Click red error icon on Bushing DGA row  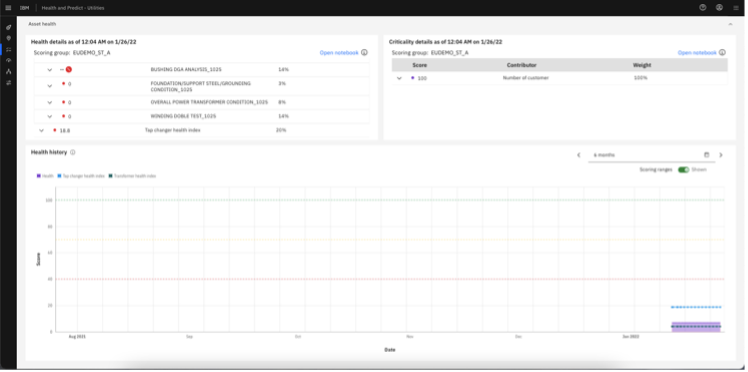click(x=69, y=70)
